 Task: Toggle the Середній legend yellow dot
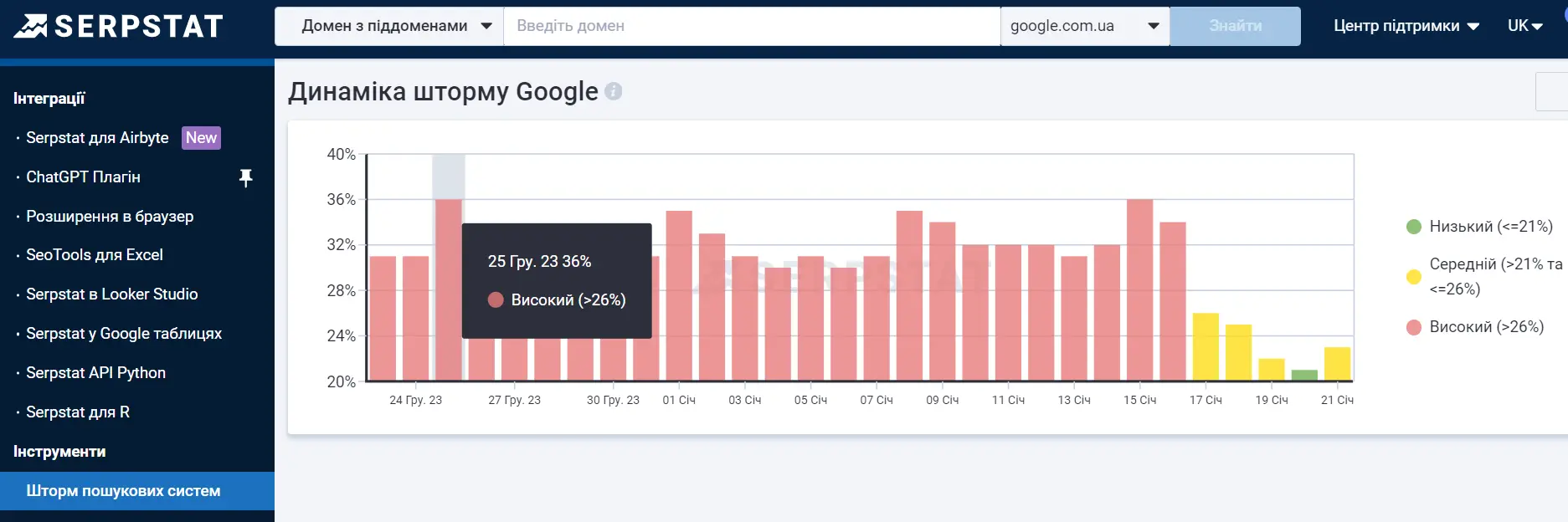(1414, 277)
